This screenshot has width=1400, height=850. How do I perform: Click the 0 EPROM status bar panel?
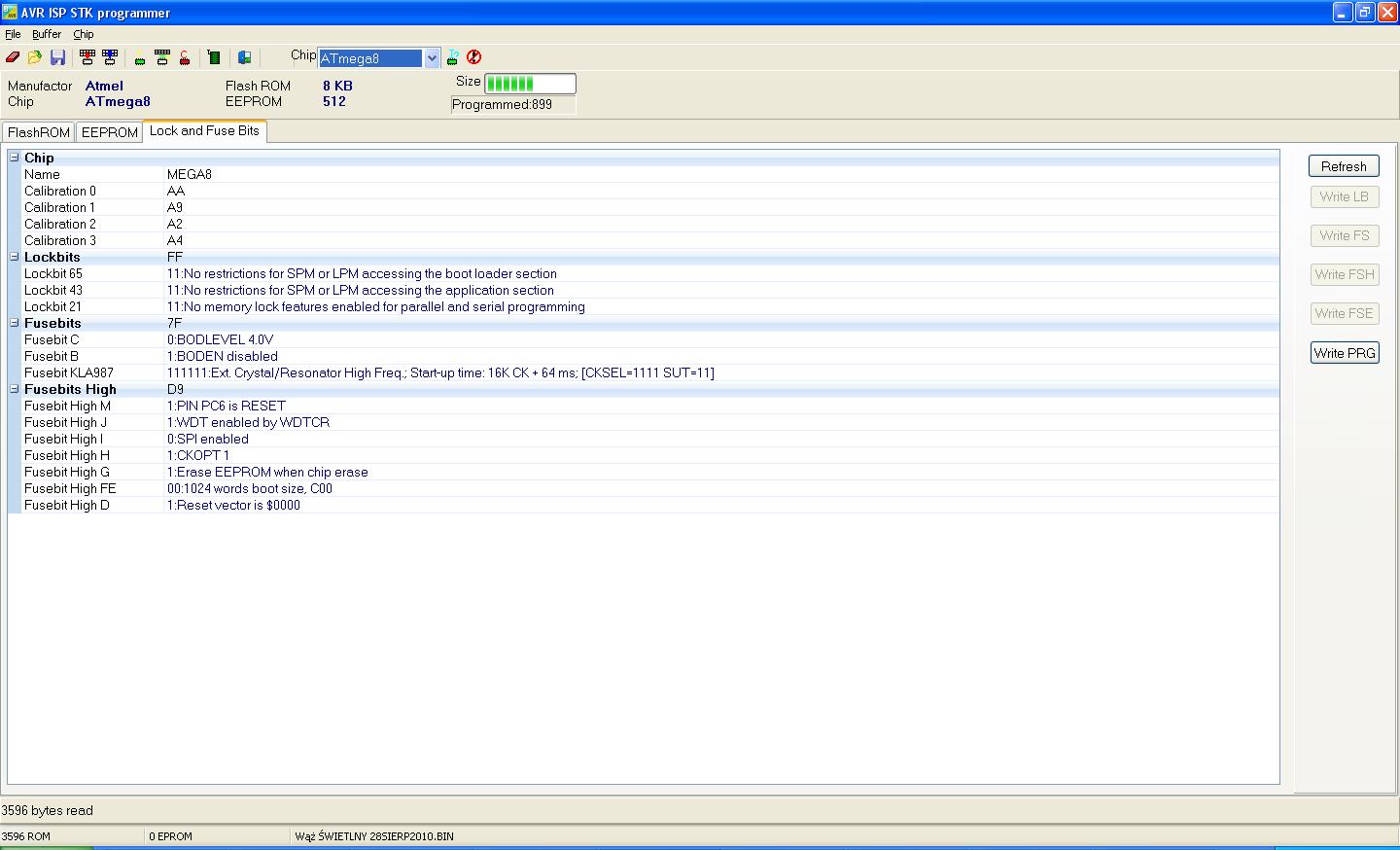[x=218, y=835]
